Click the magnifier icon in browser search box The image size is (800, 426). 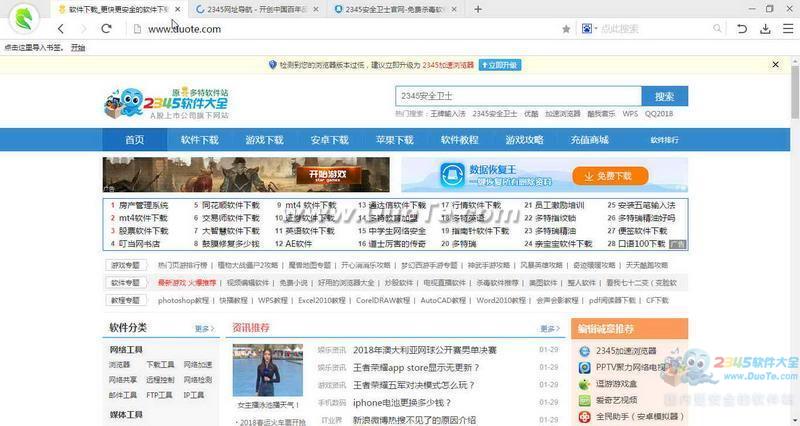click(717, 29)
